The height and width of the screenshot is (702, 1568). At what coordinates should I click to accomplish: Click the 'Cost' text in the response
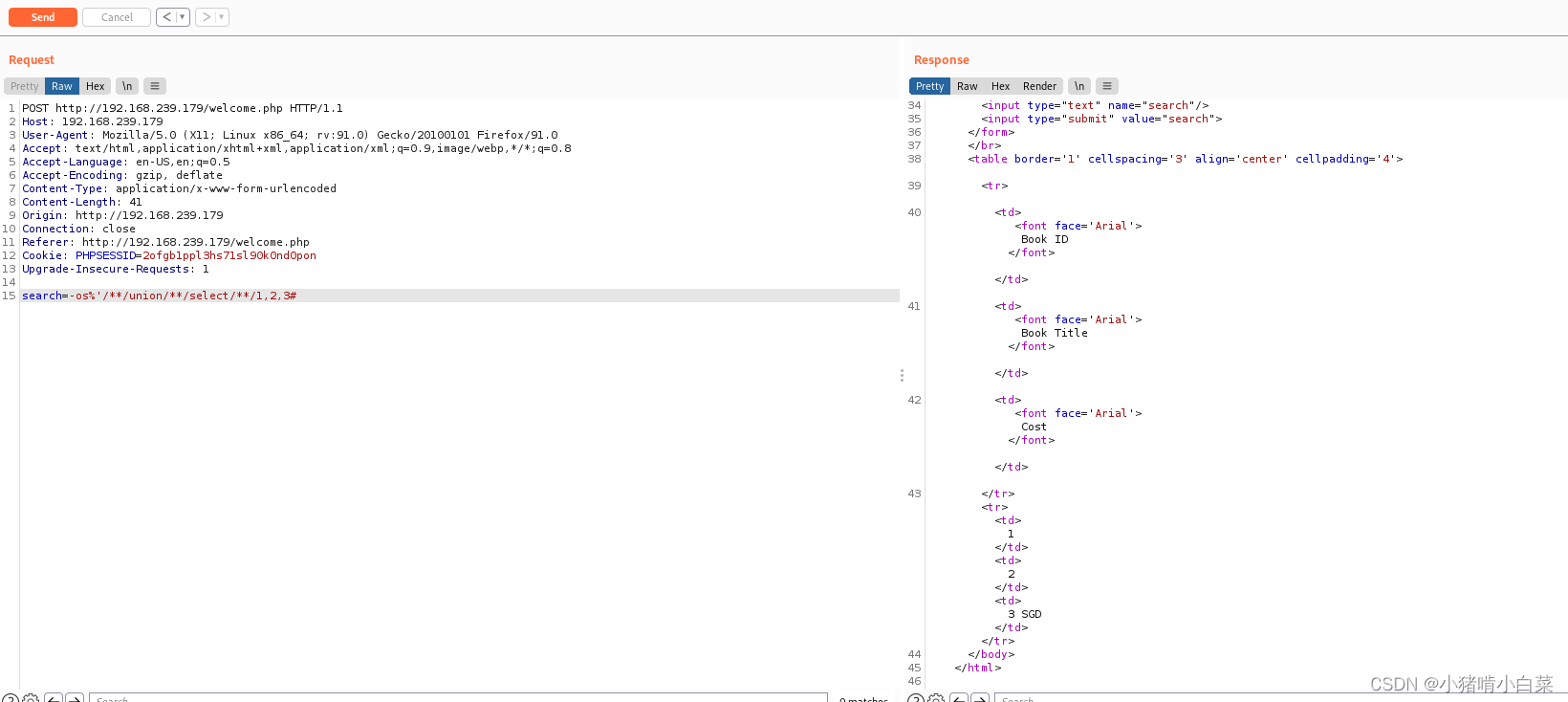1034,427
